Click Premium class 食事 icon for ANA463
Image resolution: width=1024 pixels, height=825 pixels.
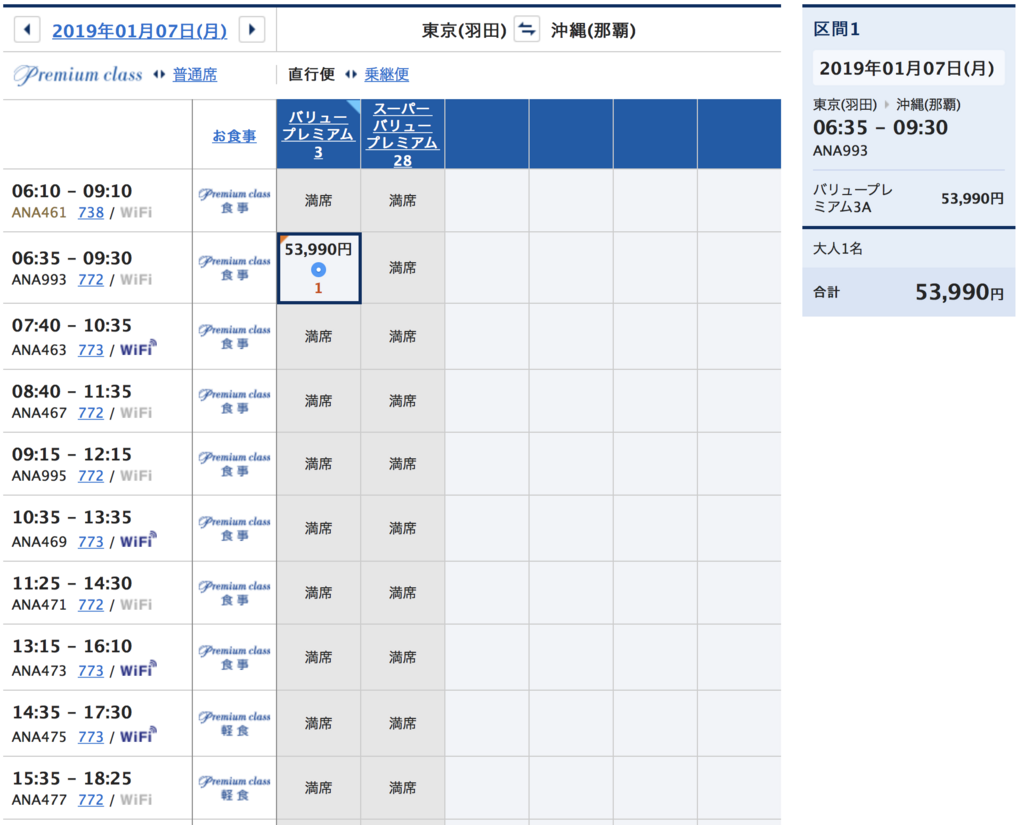pyautogui.click(x=234, y=336)
